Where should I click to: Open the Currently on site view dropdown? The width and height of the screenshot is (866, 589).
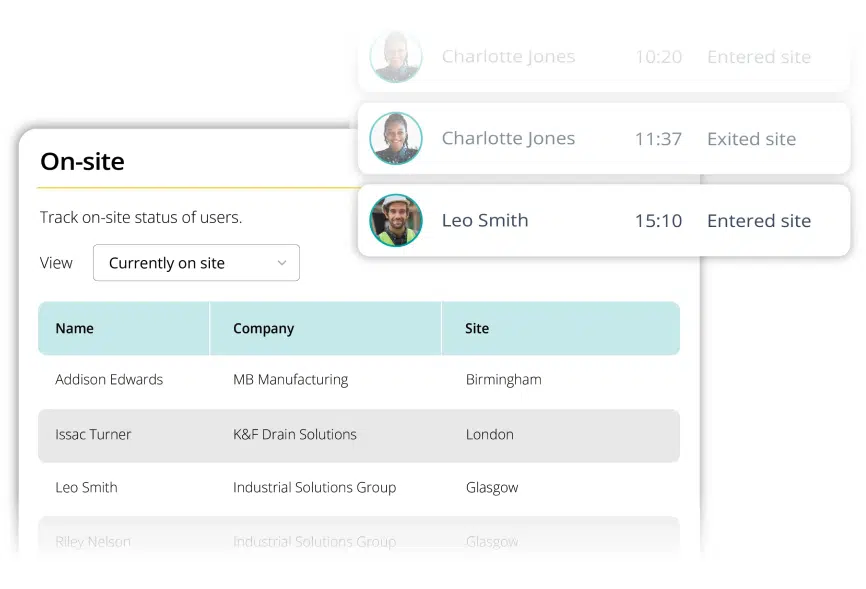point(196,262)
